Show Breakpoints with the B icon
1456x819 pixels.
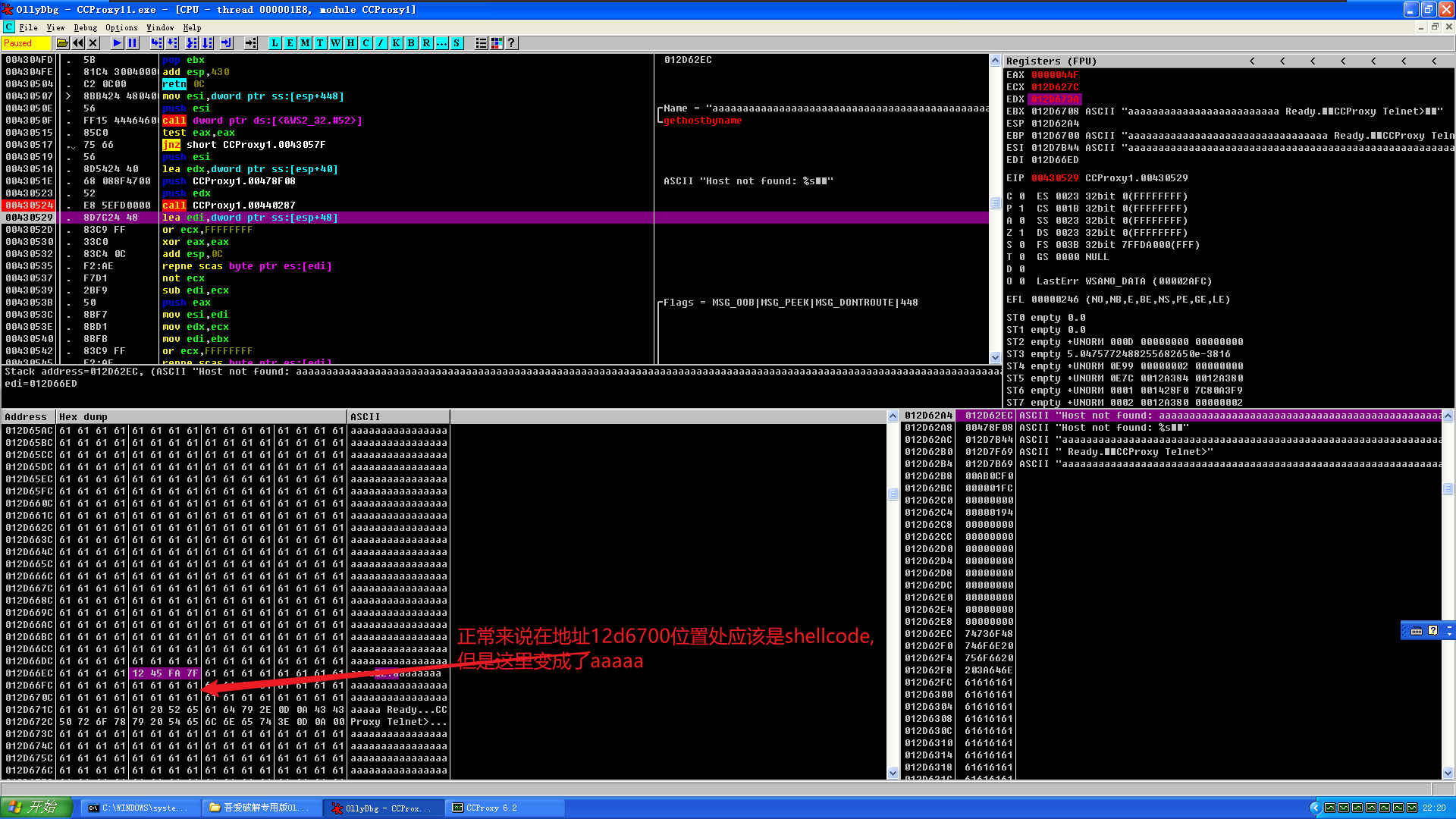point(412,43)
